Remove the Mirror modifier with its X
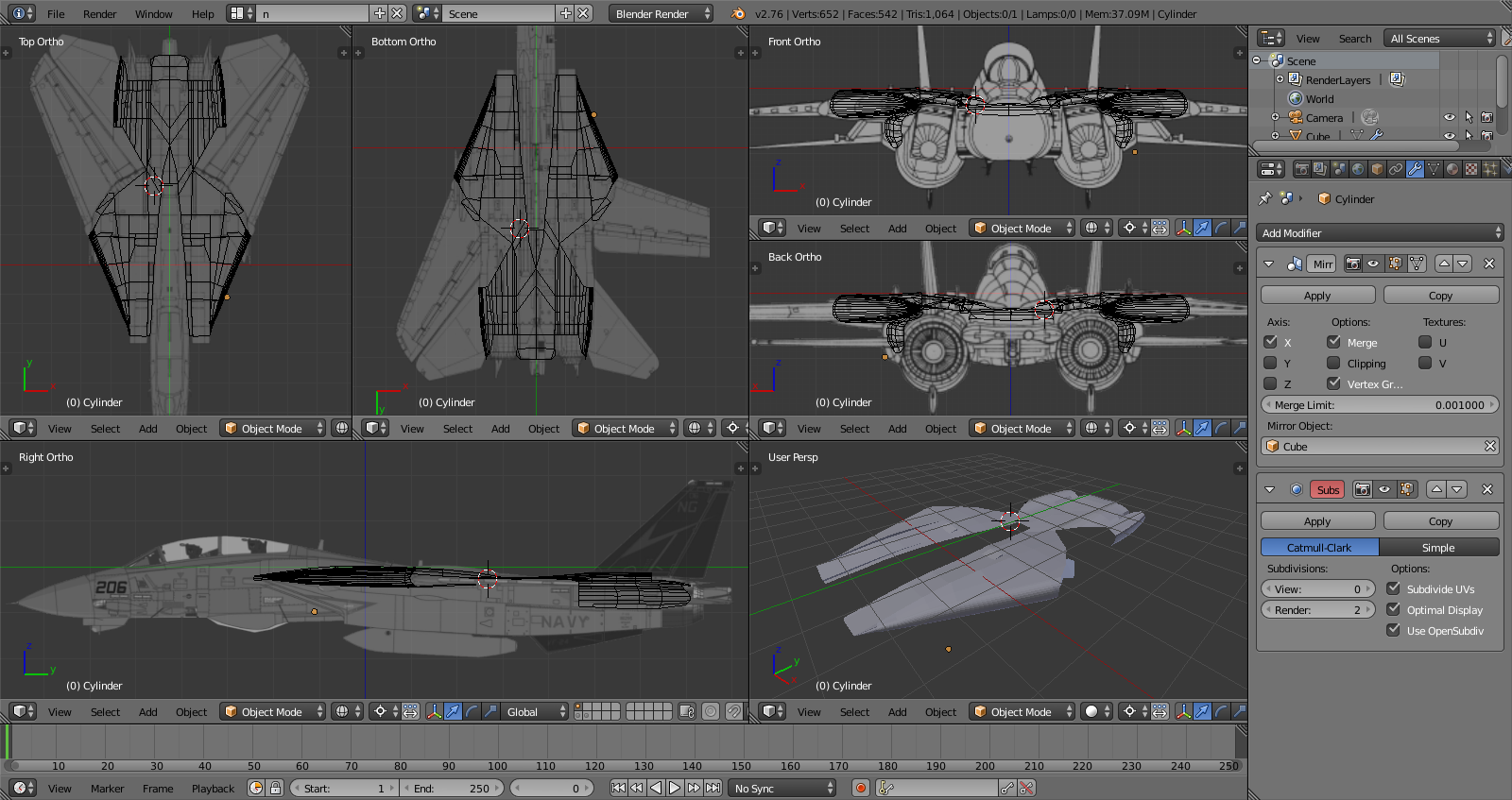Viewport: 1512px width, 800px height. click(x=1489, y=264)
